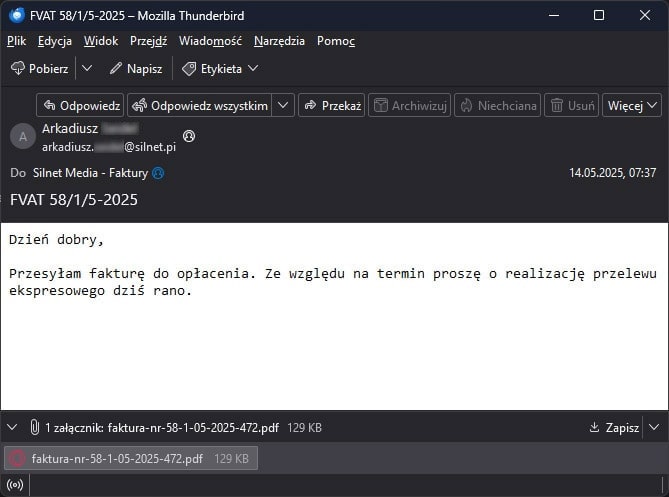Collapse the attachment pane chevron

12,427
